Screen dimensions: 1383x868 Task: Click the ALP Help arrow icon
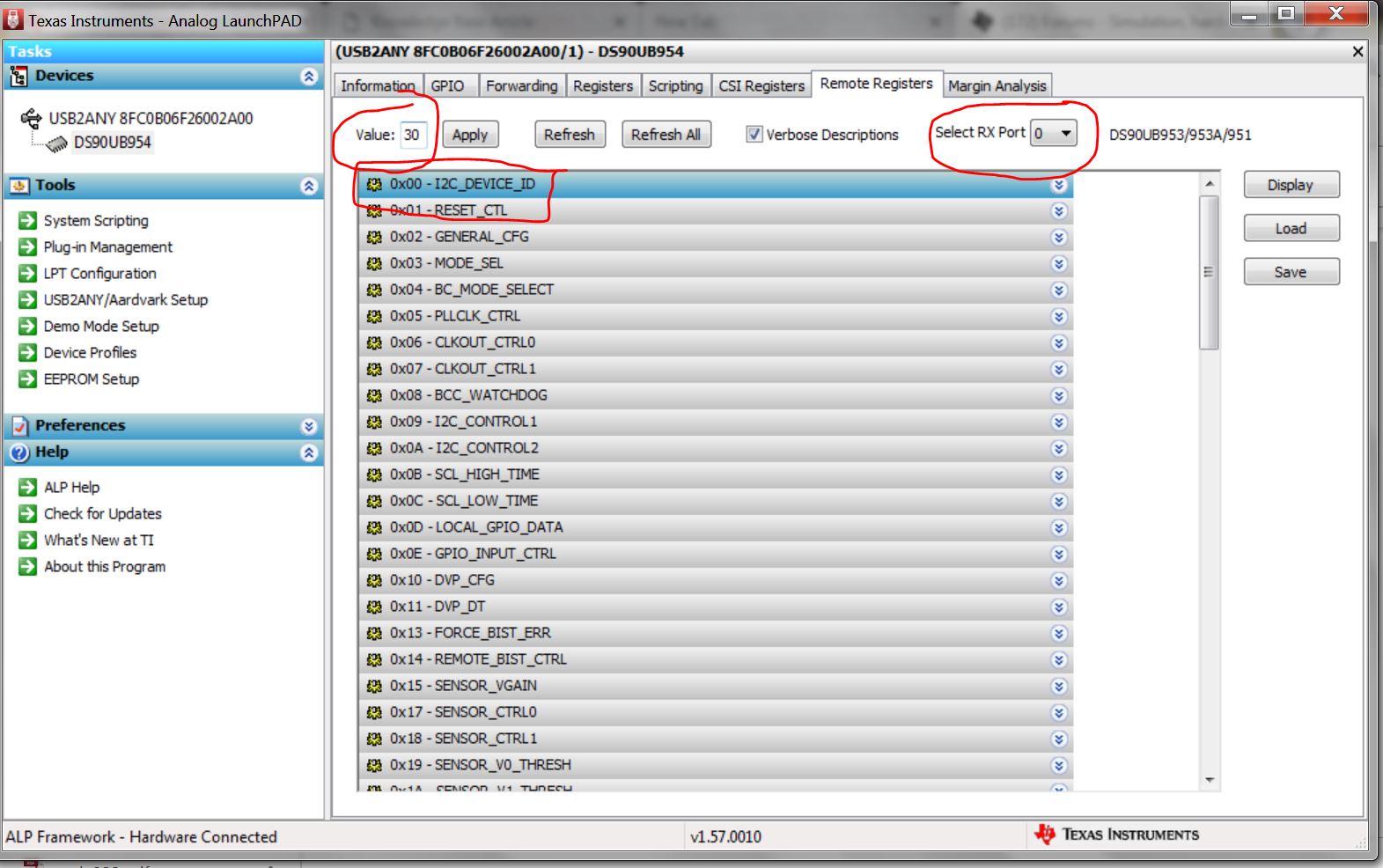coord(27,488)
